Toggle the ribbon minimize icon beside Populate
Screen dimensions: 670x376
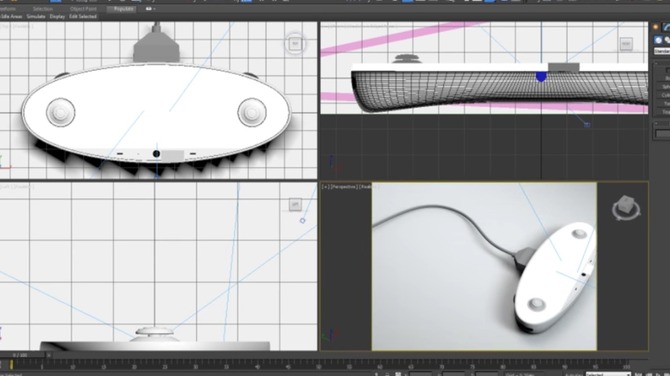point(149,9)
